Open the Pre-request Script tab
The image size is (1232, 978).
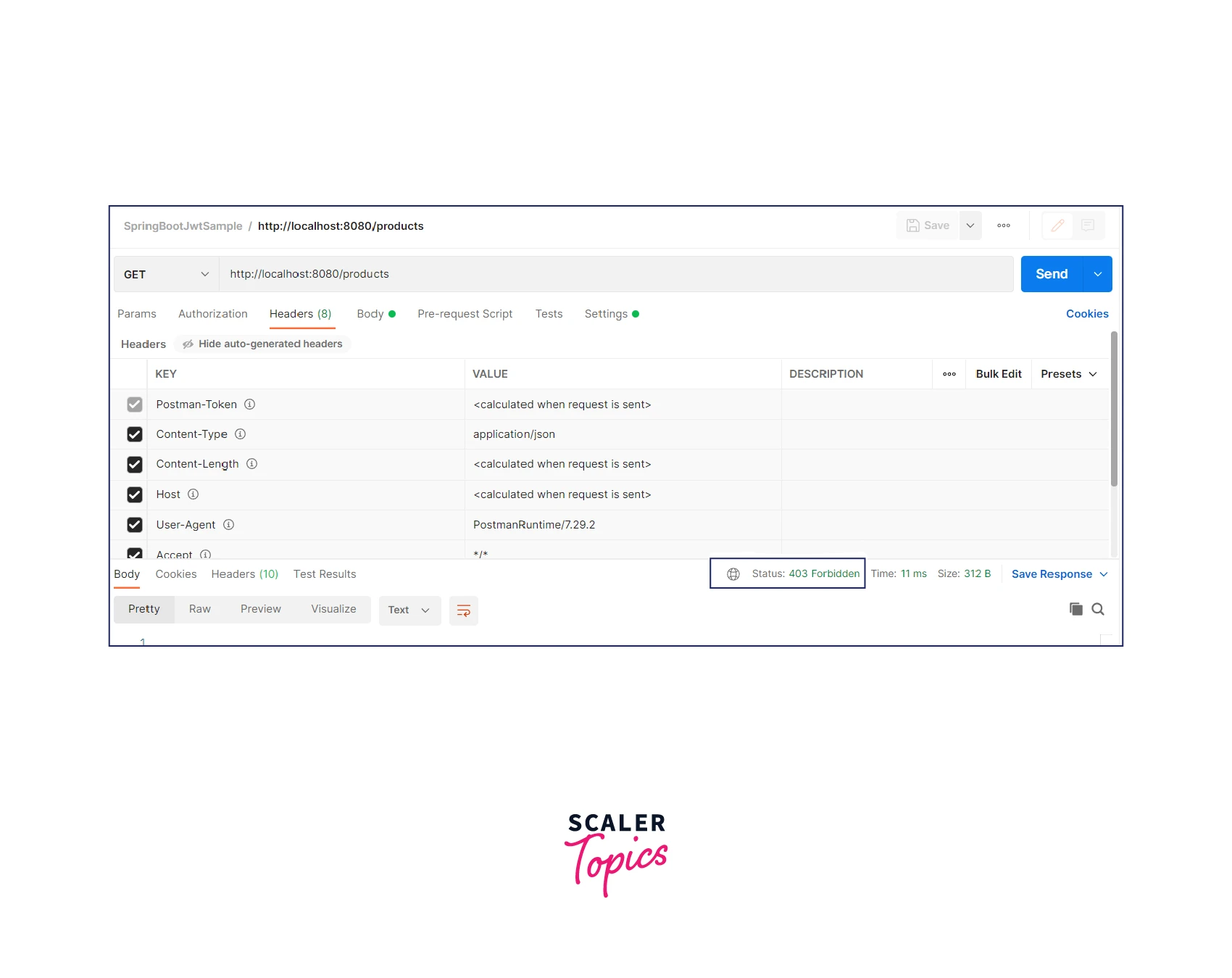[x=465, y=314]
